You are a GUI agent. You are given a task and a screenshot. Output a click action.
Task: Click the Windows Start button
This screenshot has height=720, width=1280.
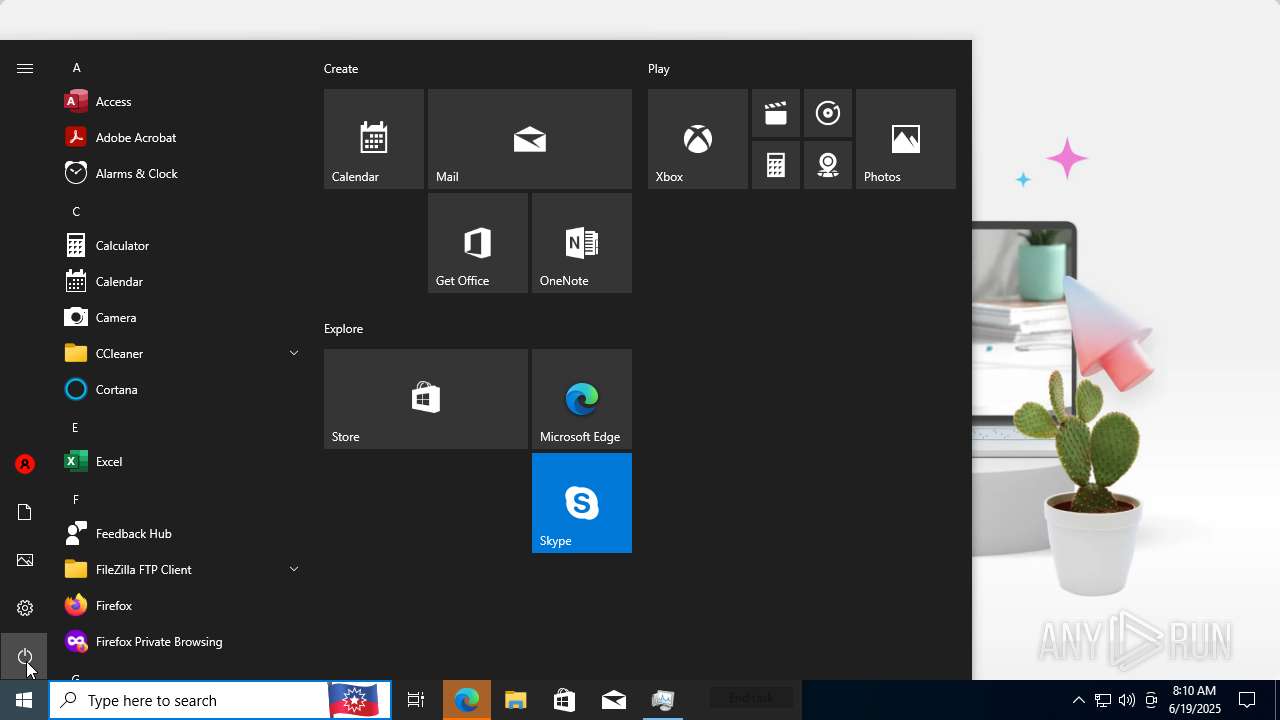coord(24,700)
